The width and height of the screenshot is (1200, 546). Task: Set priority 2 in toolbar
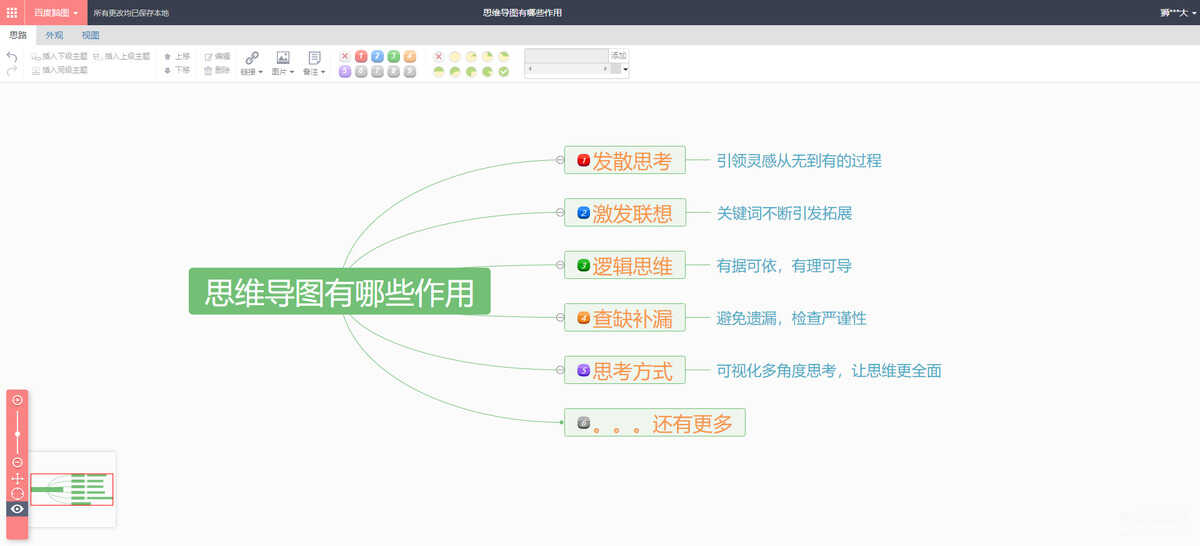tap(377, 56)
